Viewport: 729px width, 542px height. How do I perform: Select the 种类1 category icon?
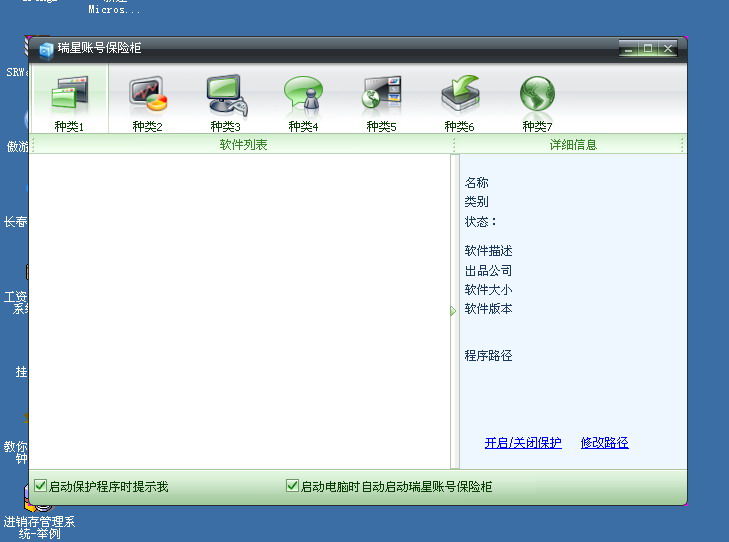(69, 99)
